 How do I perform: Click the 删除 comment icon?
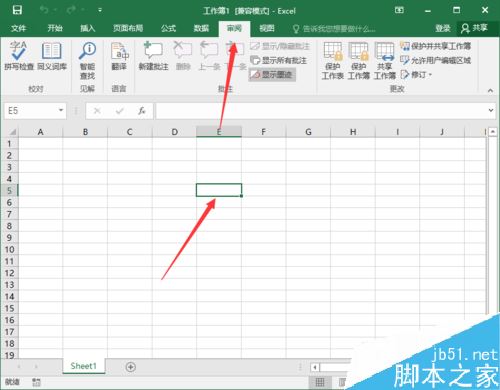point(183,56)
